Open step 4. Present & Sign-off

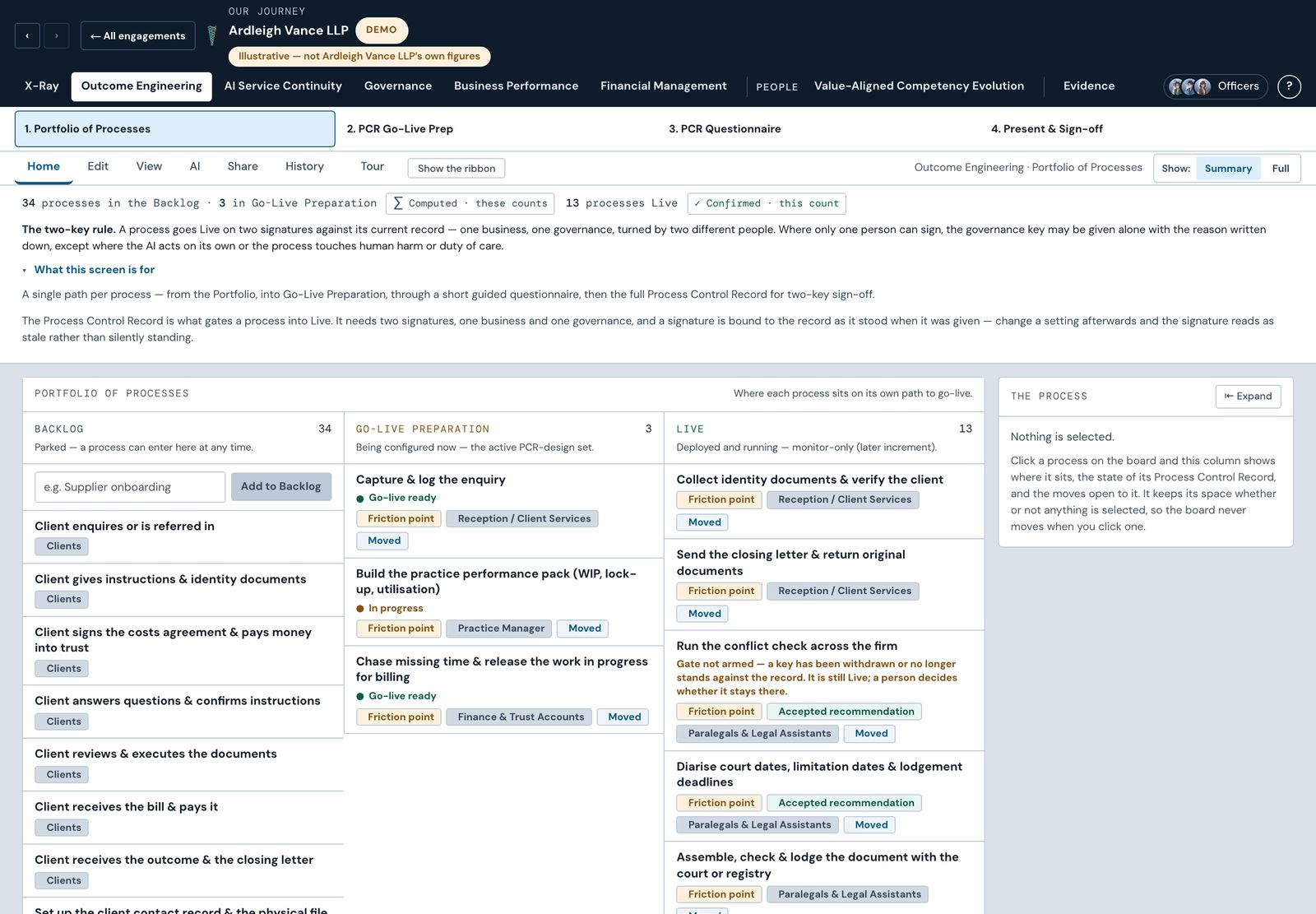coord(1141,129)
